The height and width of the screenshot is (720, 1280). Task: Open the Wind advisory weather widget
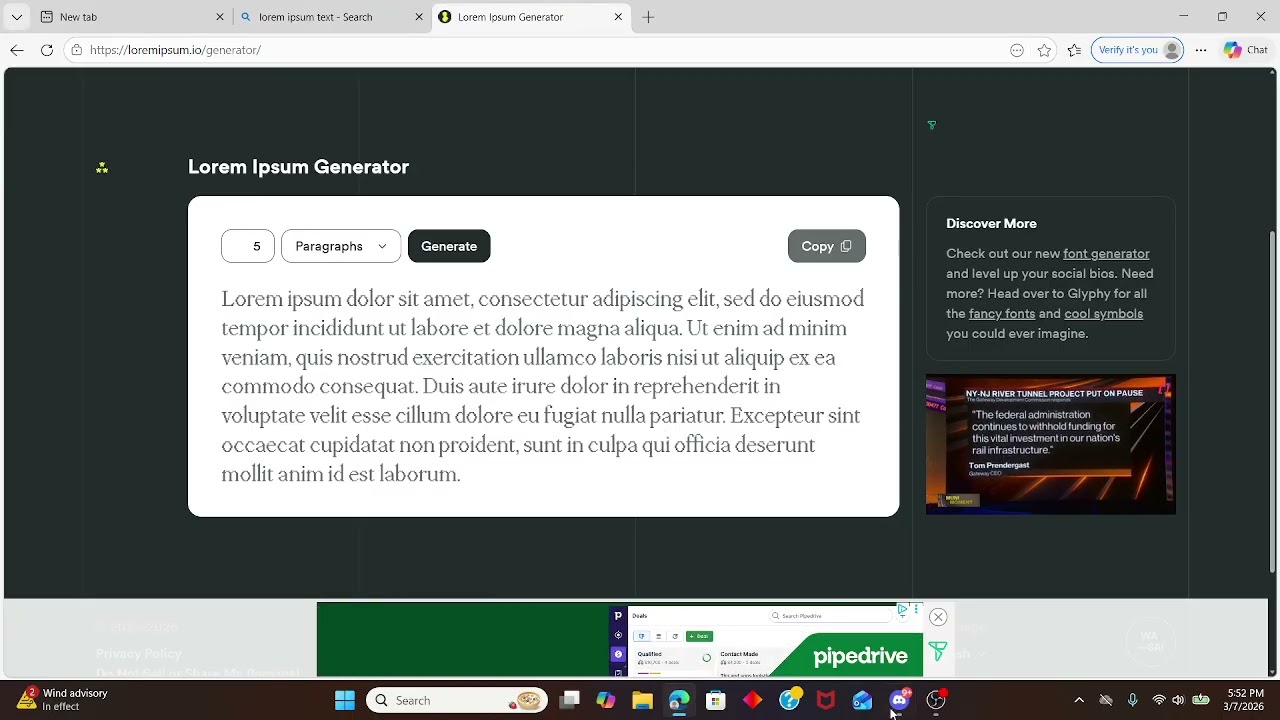[62, 700]
